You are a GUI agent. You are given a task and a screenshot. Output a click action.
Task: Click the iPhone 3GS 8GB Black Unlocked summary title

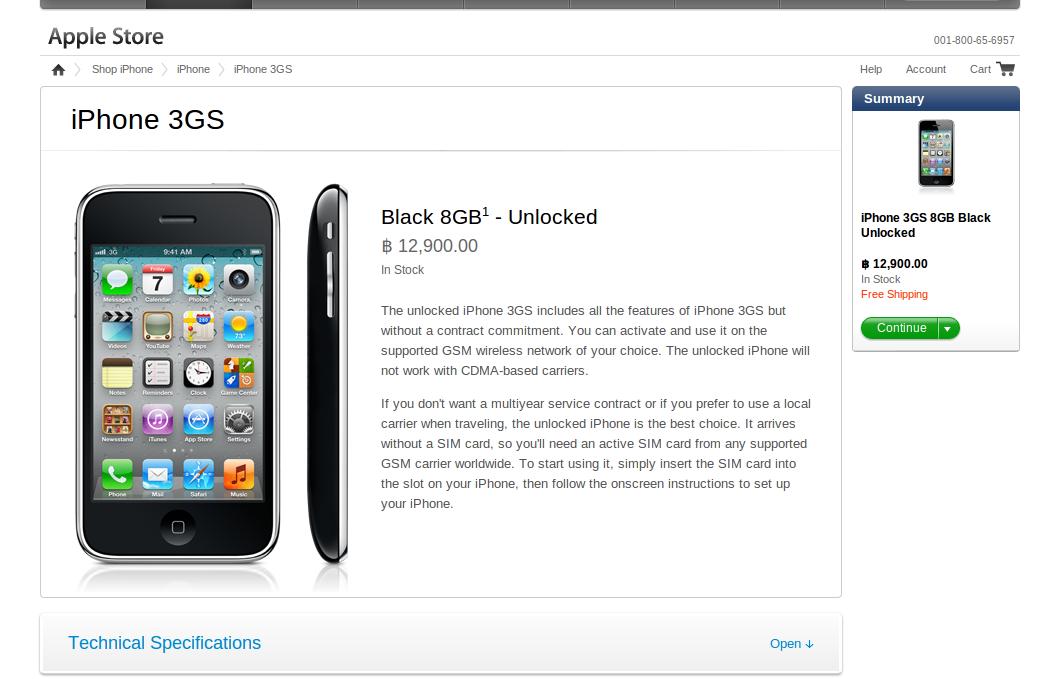click(x=925, y=225)
